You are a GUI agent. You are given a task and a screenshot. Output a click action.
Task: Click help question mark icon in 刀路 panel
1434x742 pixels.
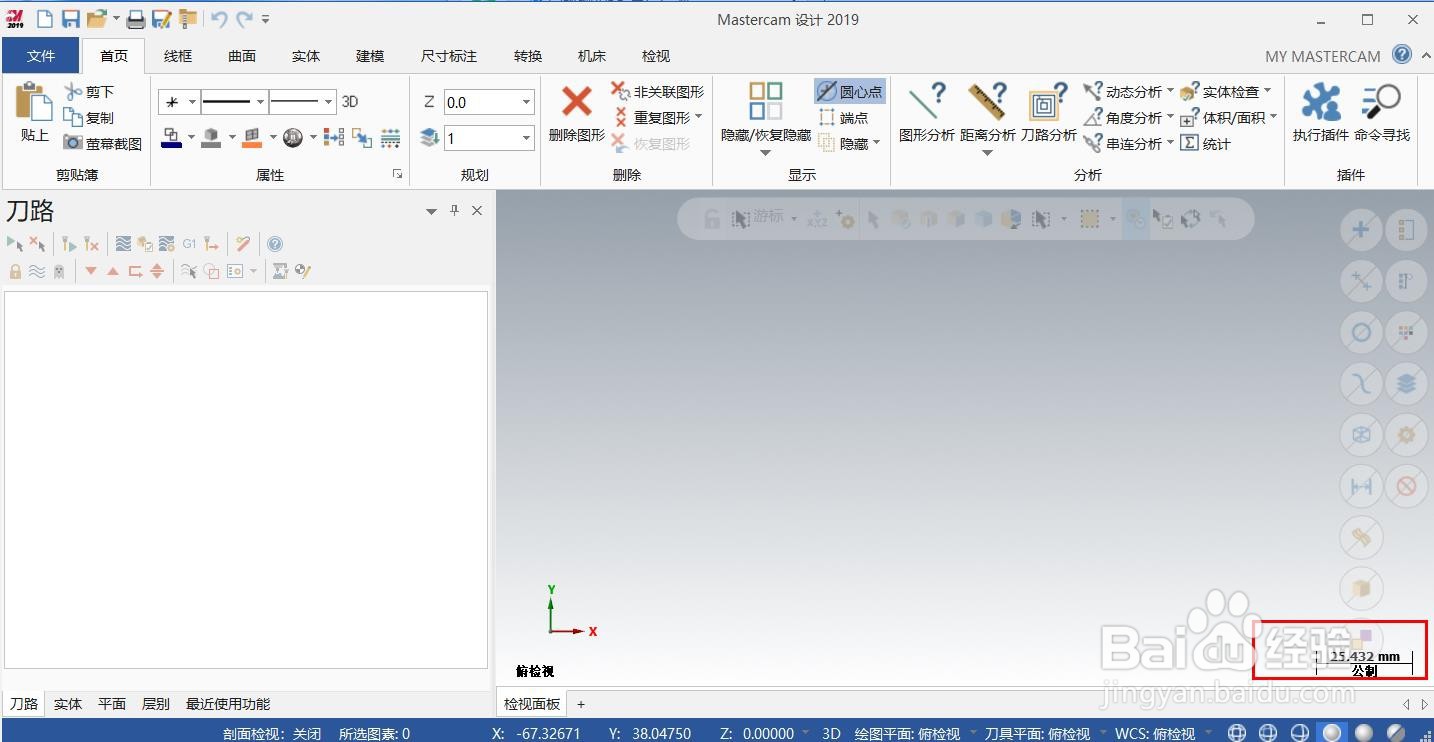275,243
